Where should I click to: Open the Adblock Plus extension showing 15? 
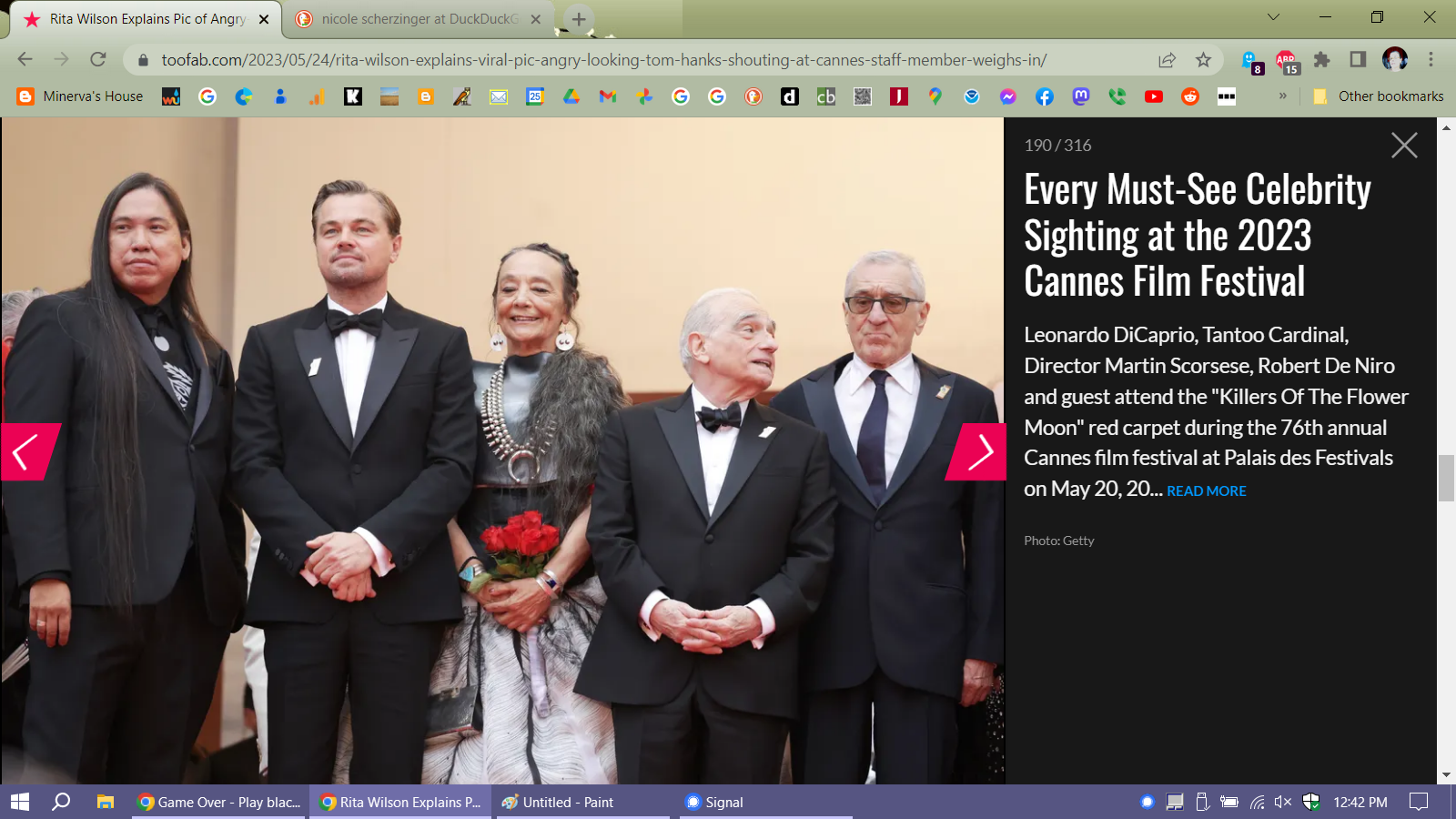(x=1287, y=61)
